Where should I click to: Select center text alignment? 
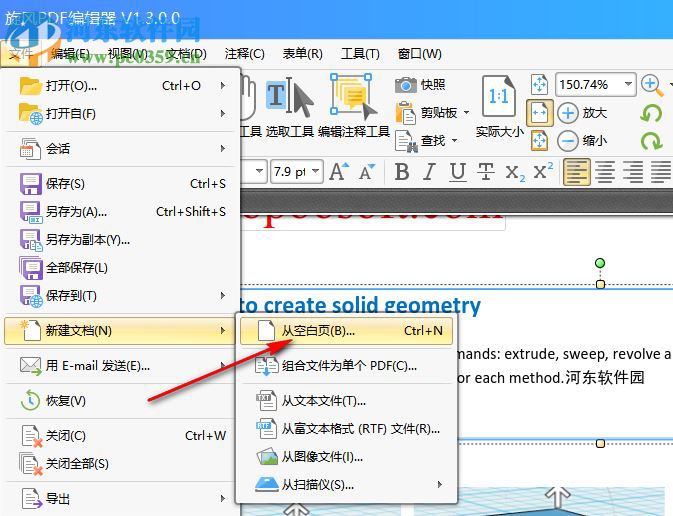click(x=604, y=172)
